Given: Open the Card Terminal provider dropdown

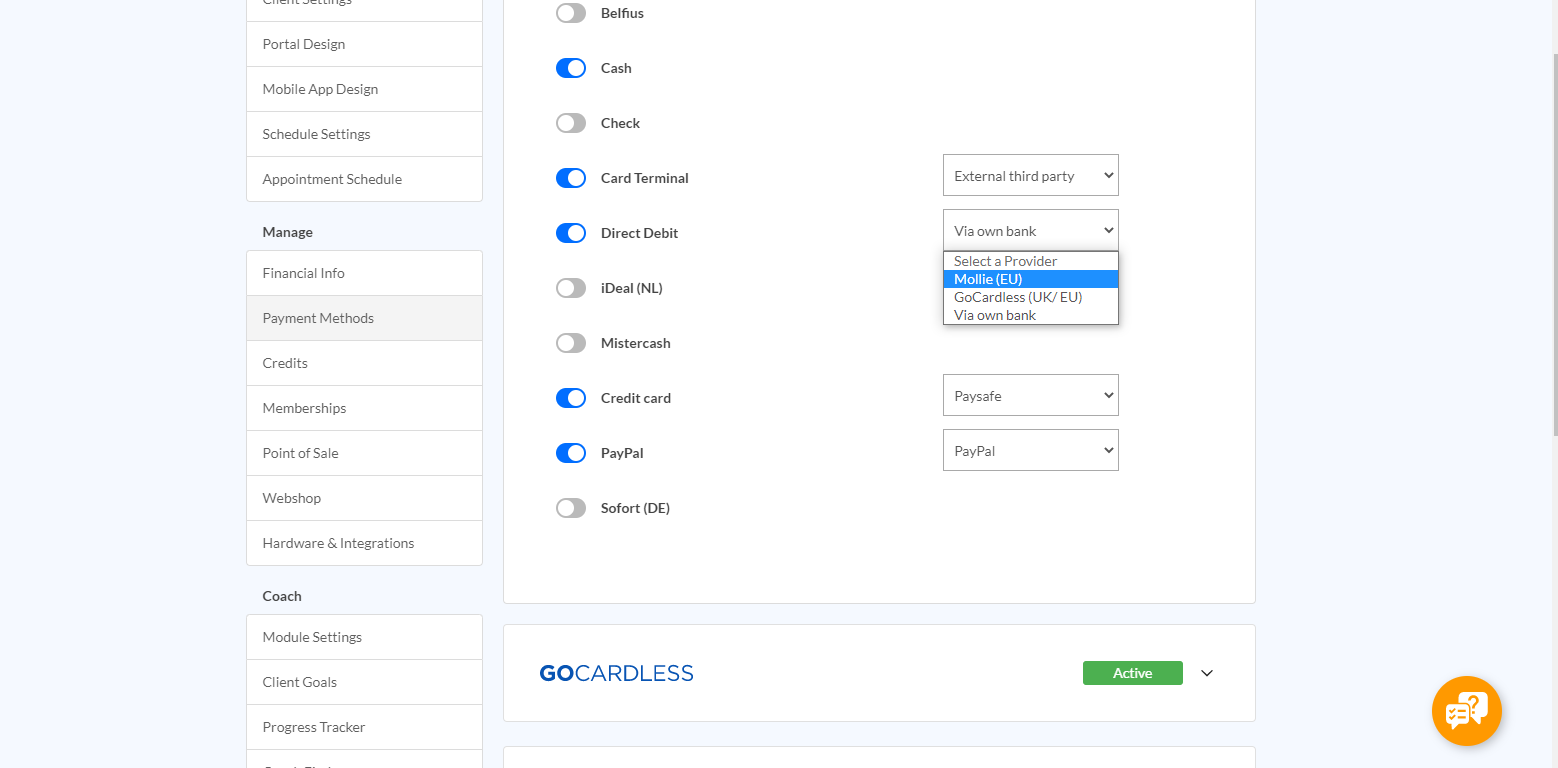Looking at the screenshot, I should coord(1030,175).
